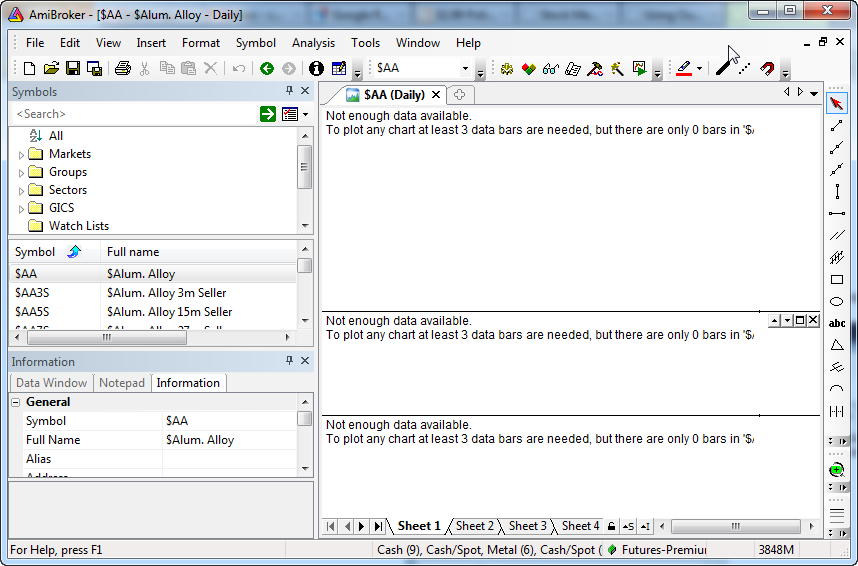Switch to the Notepad tab
The image size is (858, 566).
click(x=121, y=383)
